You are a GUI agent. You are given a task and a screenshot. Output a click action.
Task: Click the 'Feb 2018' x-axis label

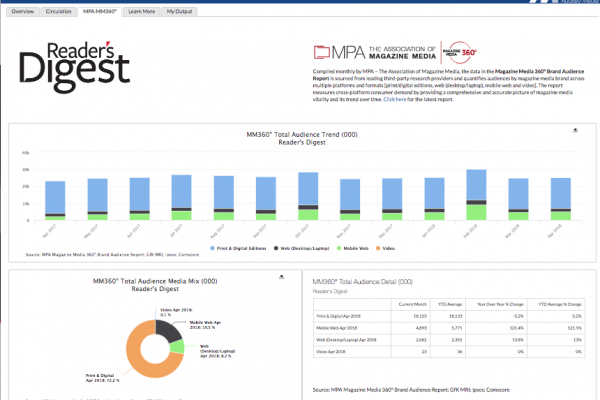coord(471,231)
